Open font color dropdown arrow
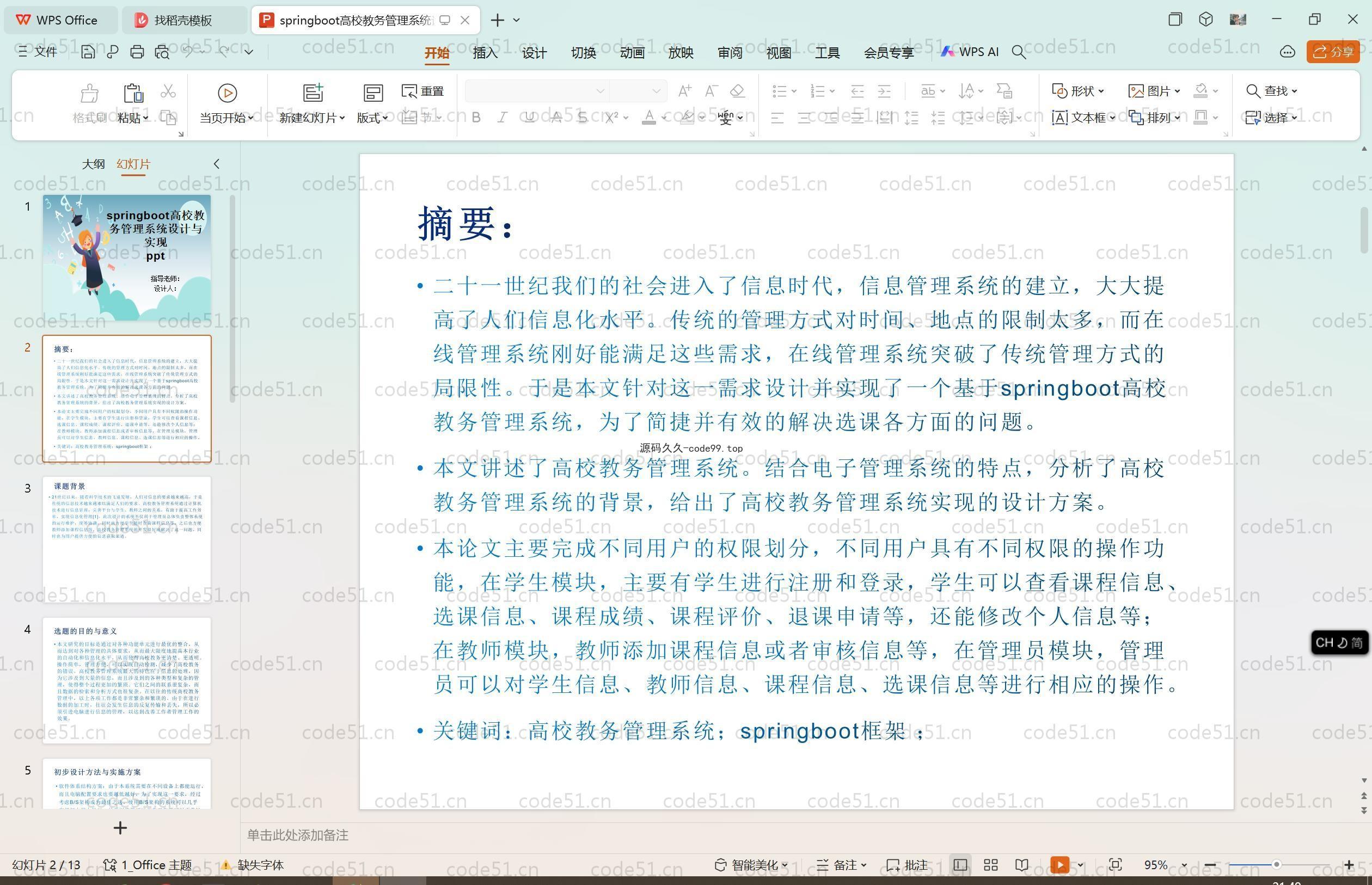This screenshot has width=1372, height=885. pyautogui.click(x=664, y=118)
